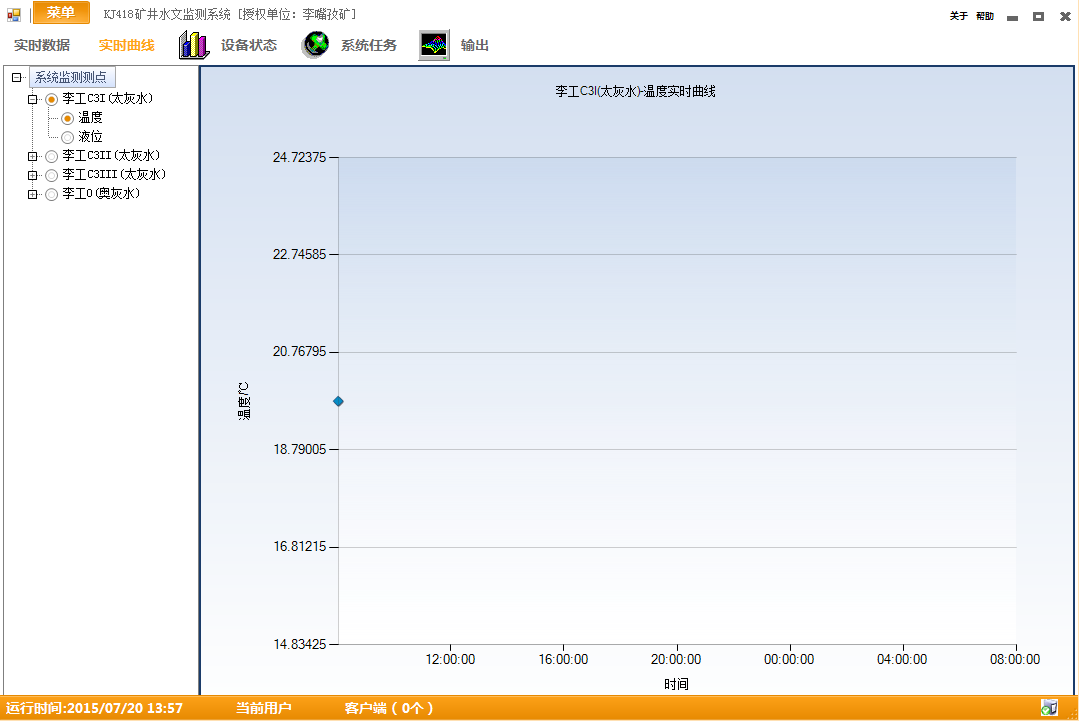Click the 关于 link
The image size is (1079, 721).
coord(958,16)
